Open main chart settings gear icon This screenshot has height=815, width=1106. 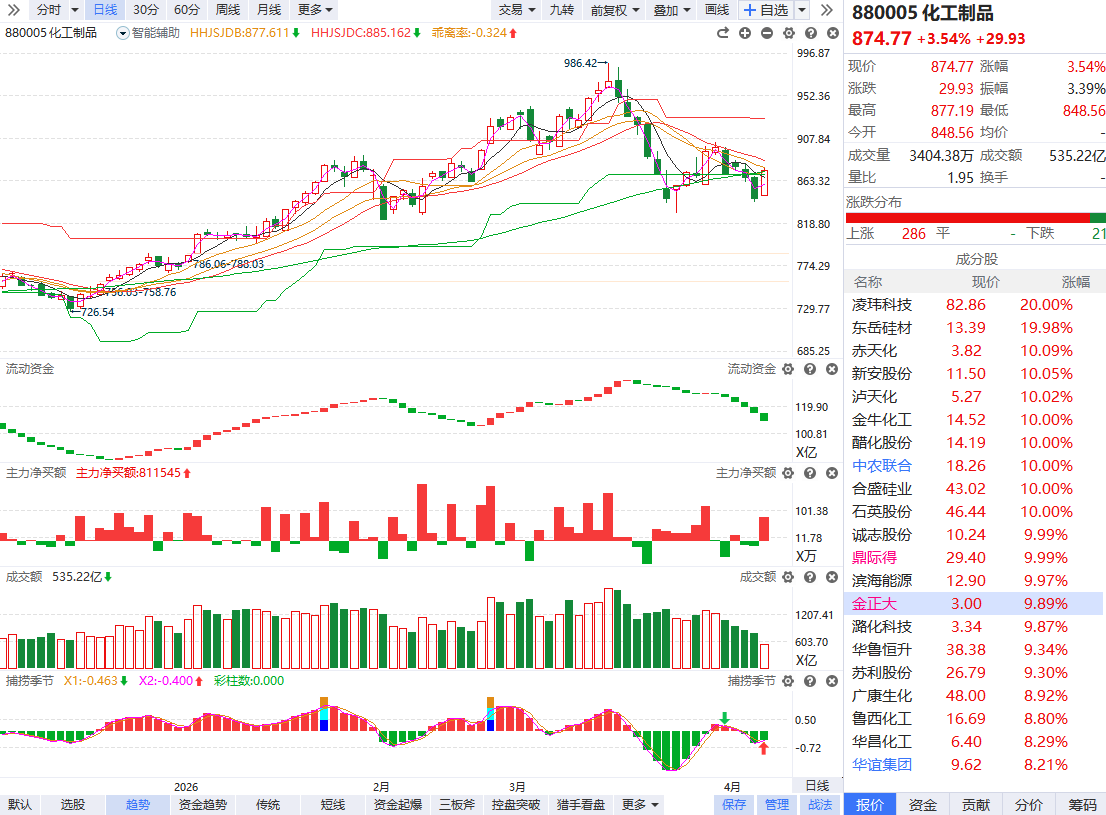(x=789, y=33)
